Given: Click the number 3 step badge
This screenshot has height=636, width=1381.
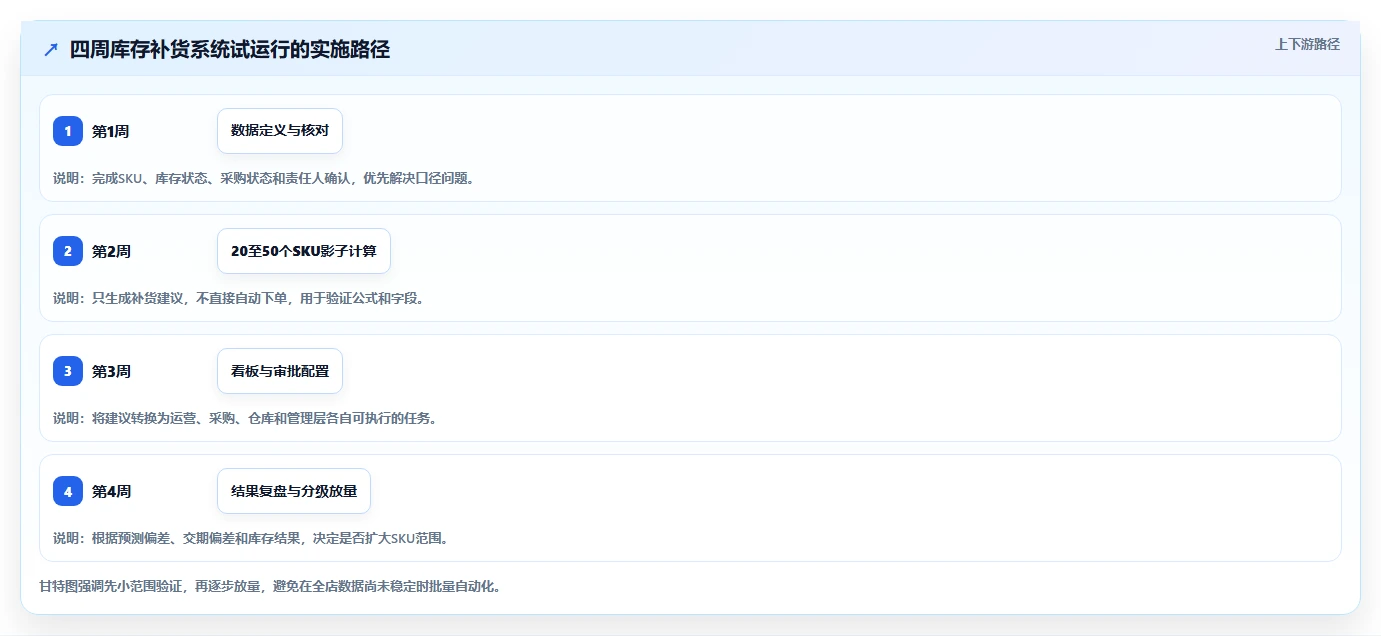Looking at the screenshot, I should pyautogui.click(x=68, y=371).
